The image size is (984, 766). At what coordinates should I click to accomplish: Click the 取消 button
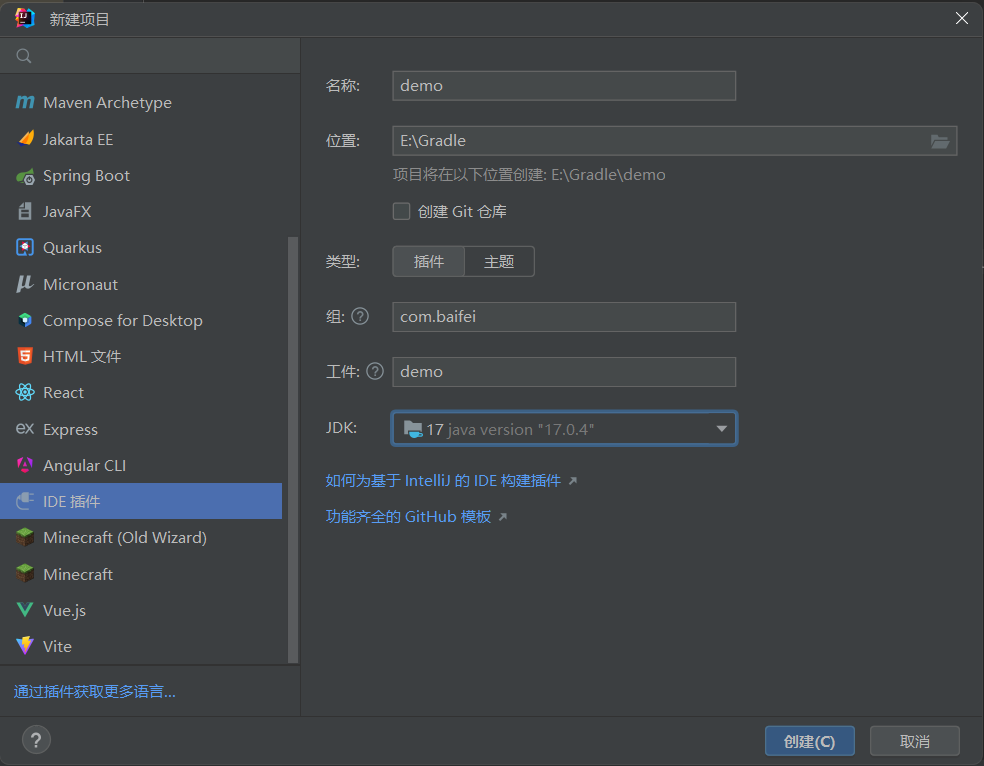point(914,742)
